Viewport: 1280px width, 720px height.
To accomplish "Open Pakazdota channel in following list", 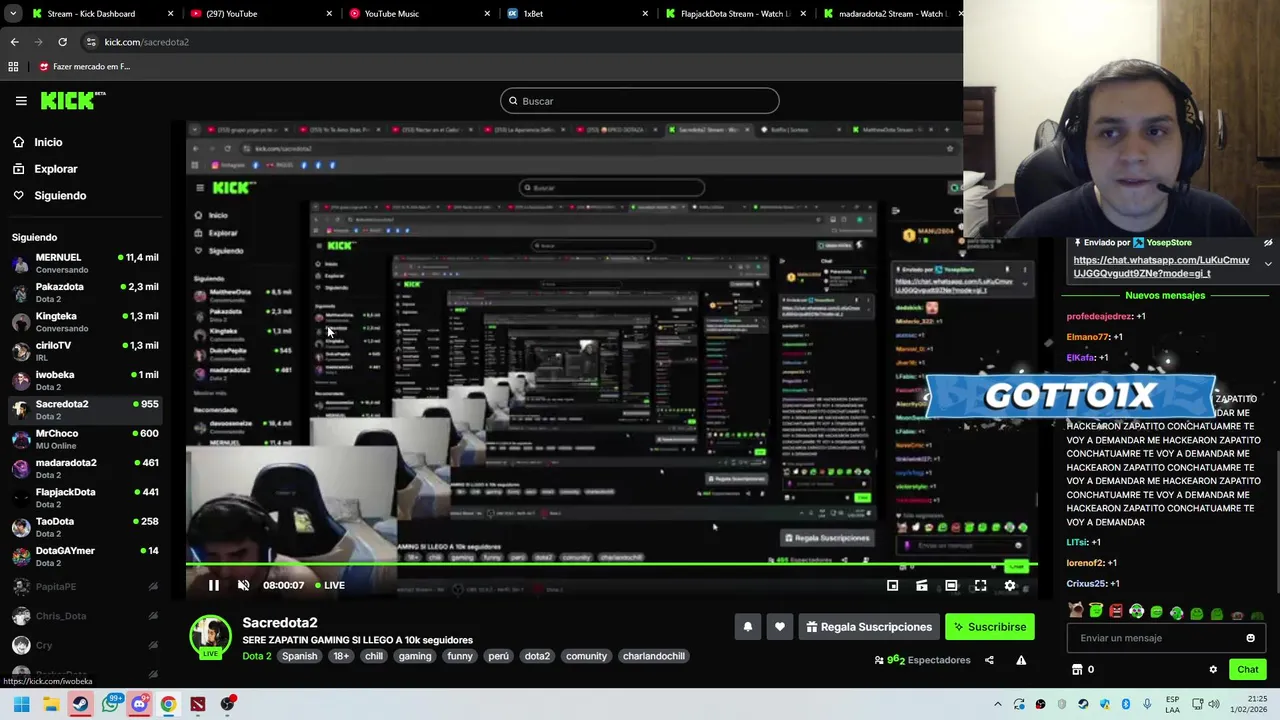I will [x=85, y=292].
